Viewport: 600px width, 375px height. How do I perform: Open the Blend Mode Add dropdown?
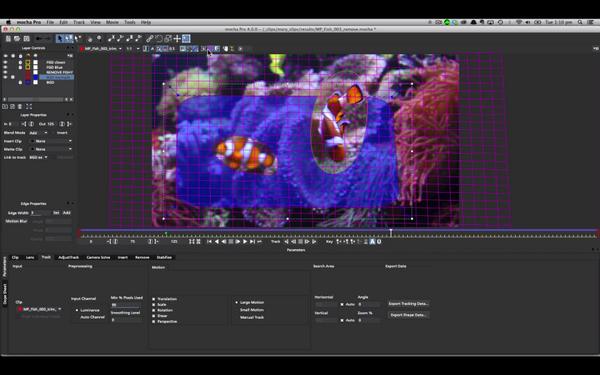(x=38, y=133)
